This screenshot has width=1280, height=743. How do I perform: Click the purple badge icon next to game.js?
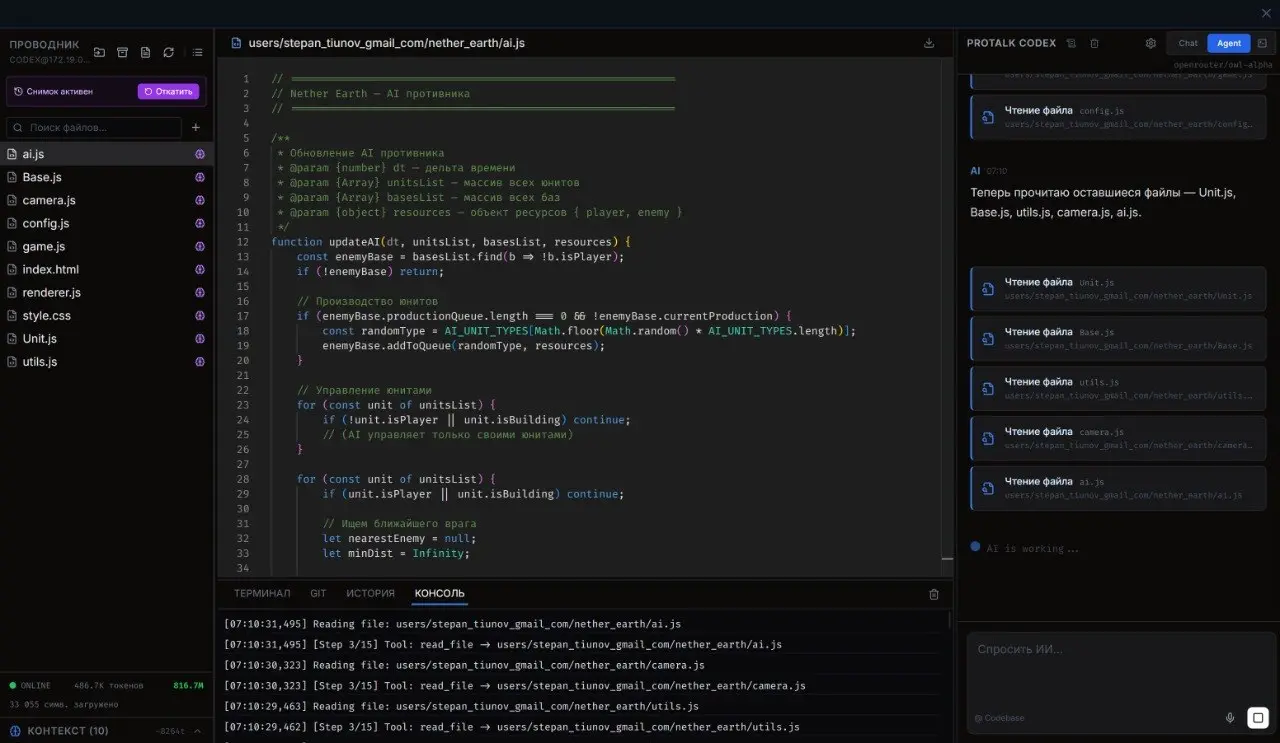[x=200, y=246]
